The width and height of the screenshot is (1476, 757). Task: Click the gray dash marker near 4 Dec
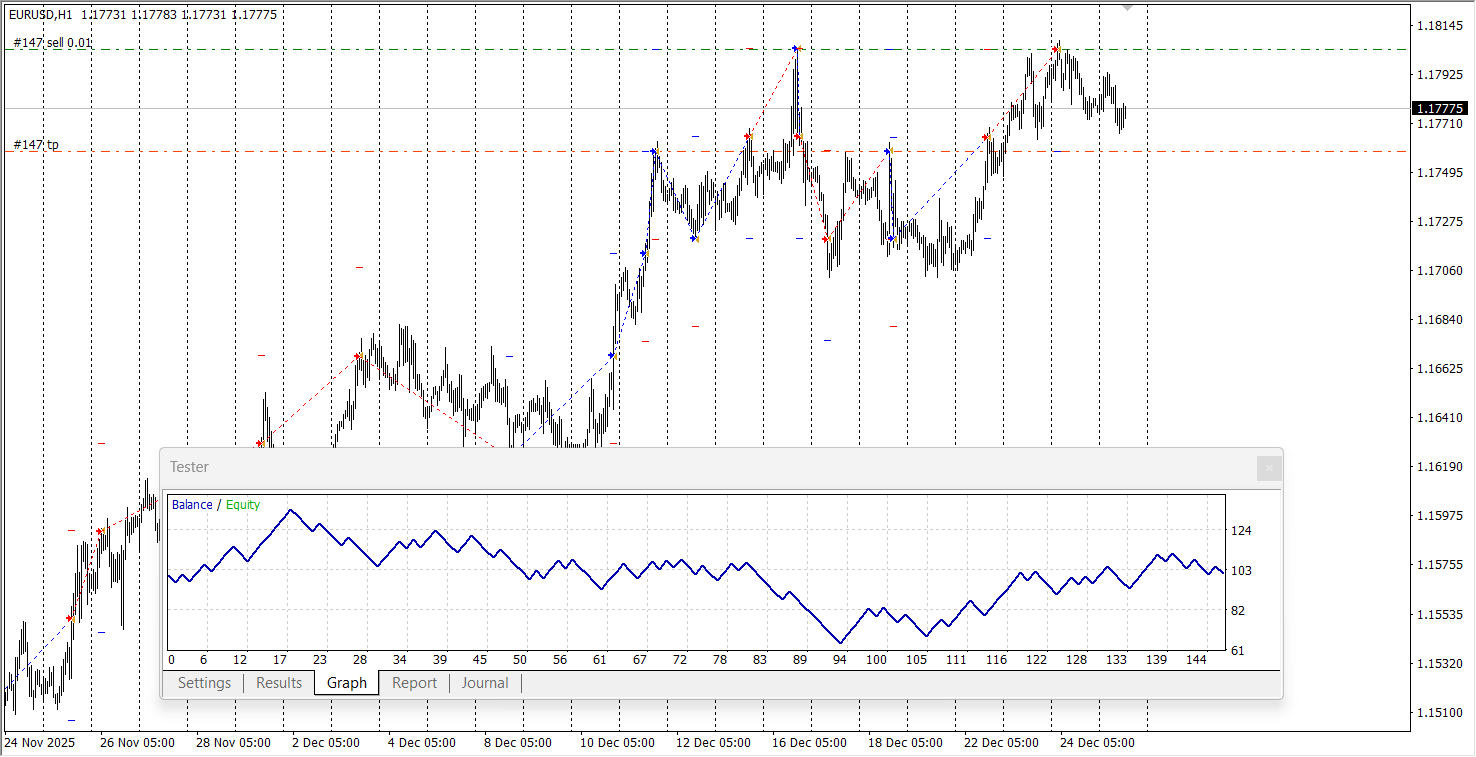358,267
